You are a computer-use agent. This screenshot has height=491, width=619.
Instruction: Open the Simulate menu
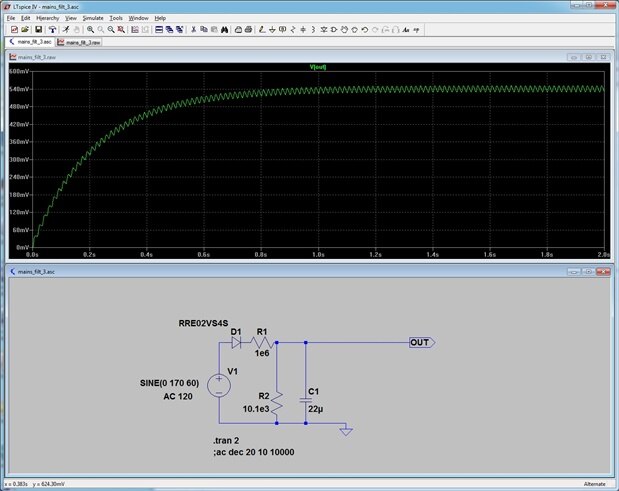pos(93,18)
